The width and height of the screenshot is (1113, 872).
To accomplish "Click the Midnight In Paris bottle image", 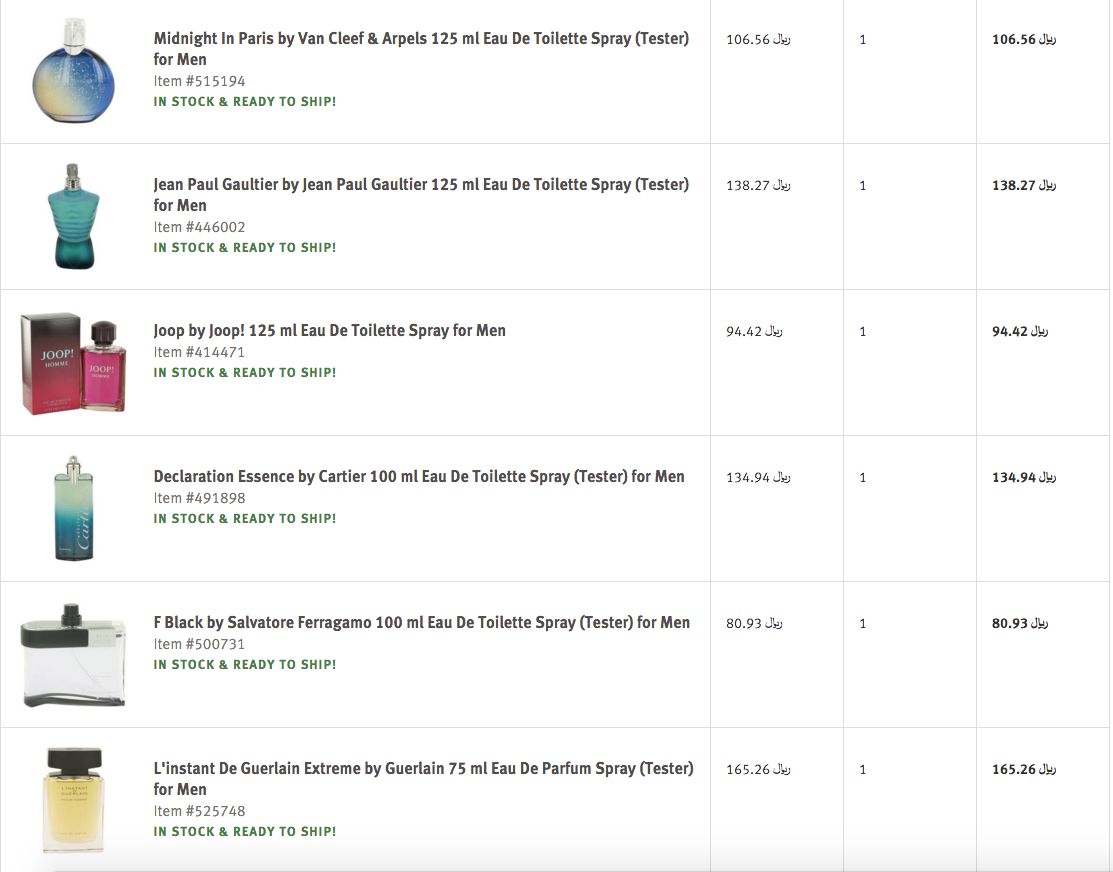I will point(73,71).
